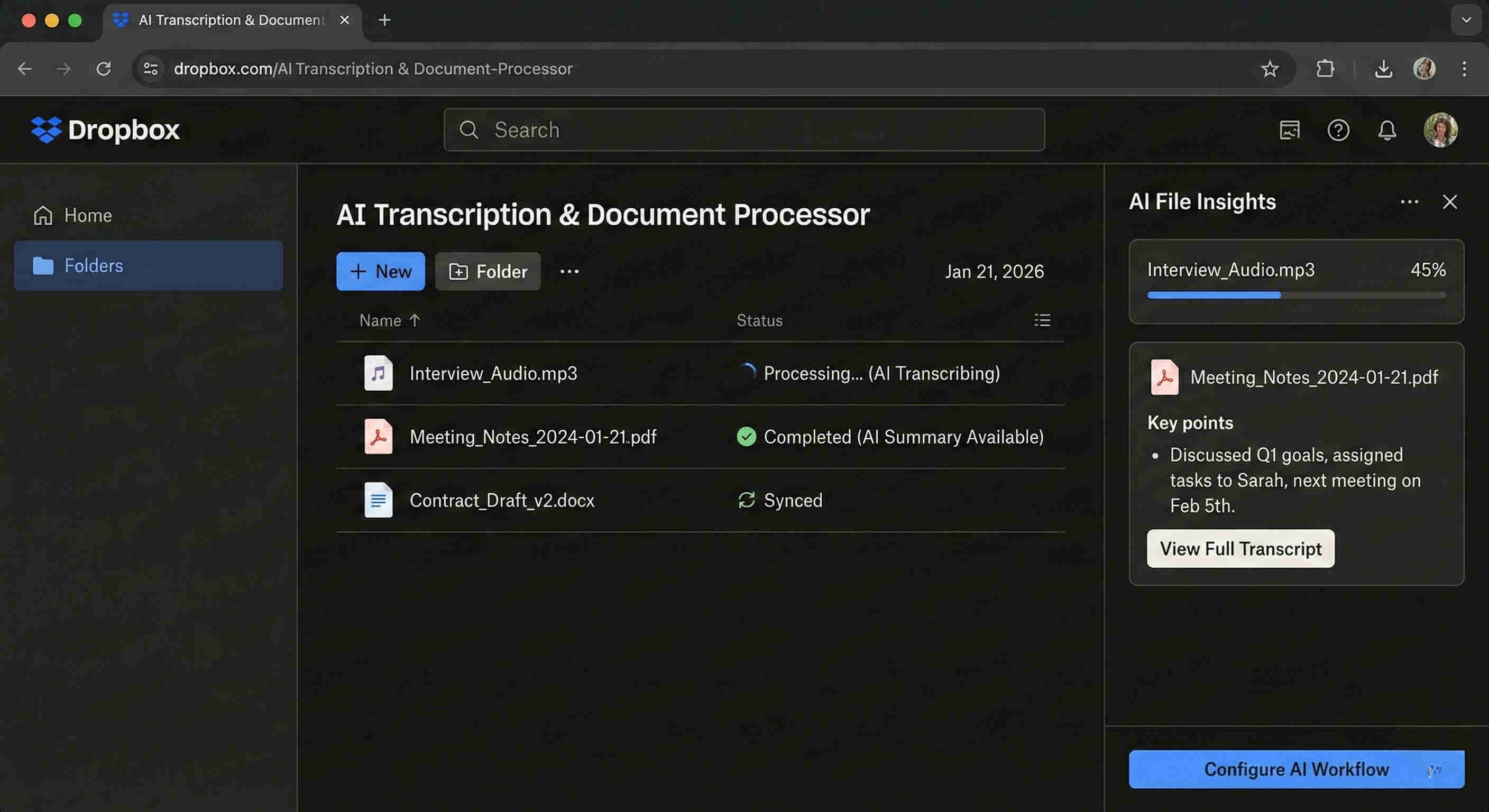
Task: Click the Jan 21, 2026 date
Action: pyautogui.click(x=994, y=271)
